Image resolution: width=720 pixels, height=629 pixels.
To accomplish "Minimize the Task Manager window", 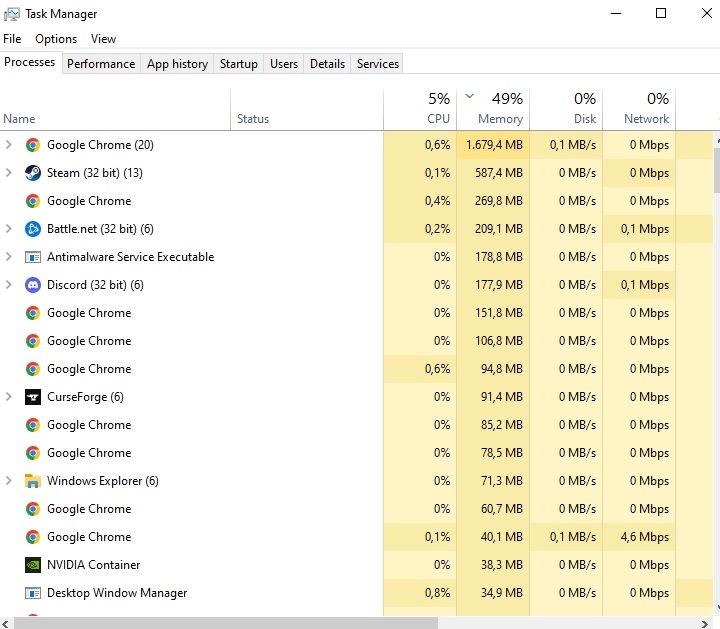I will coord(616,13).
